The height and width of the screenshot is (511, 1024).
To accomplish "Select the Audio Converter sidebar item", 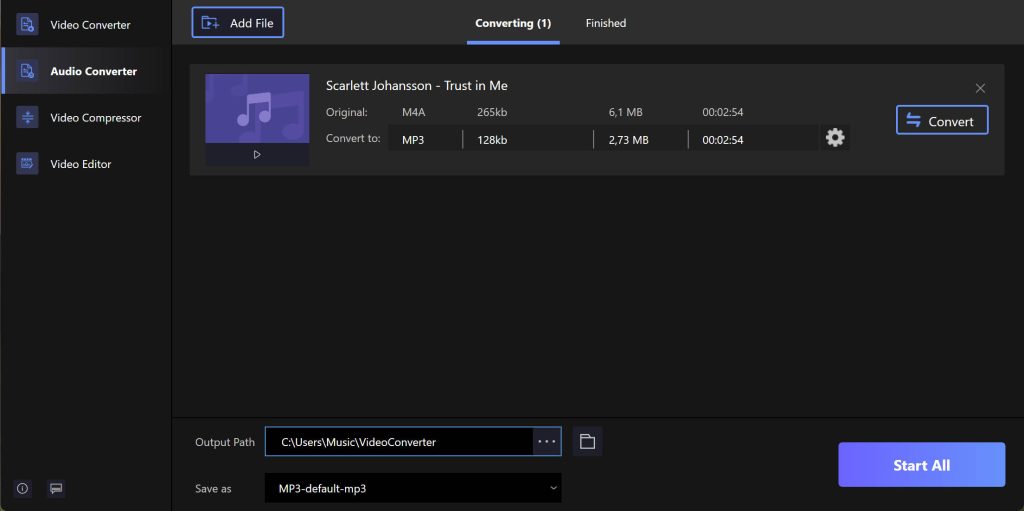I will 86,71.
